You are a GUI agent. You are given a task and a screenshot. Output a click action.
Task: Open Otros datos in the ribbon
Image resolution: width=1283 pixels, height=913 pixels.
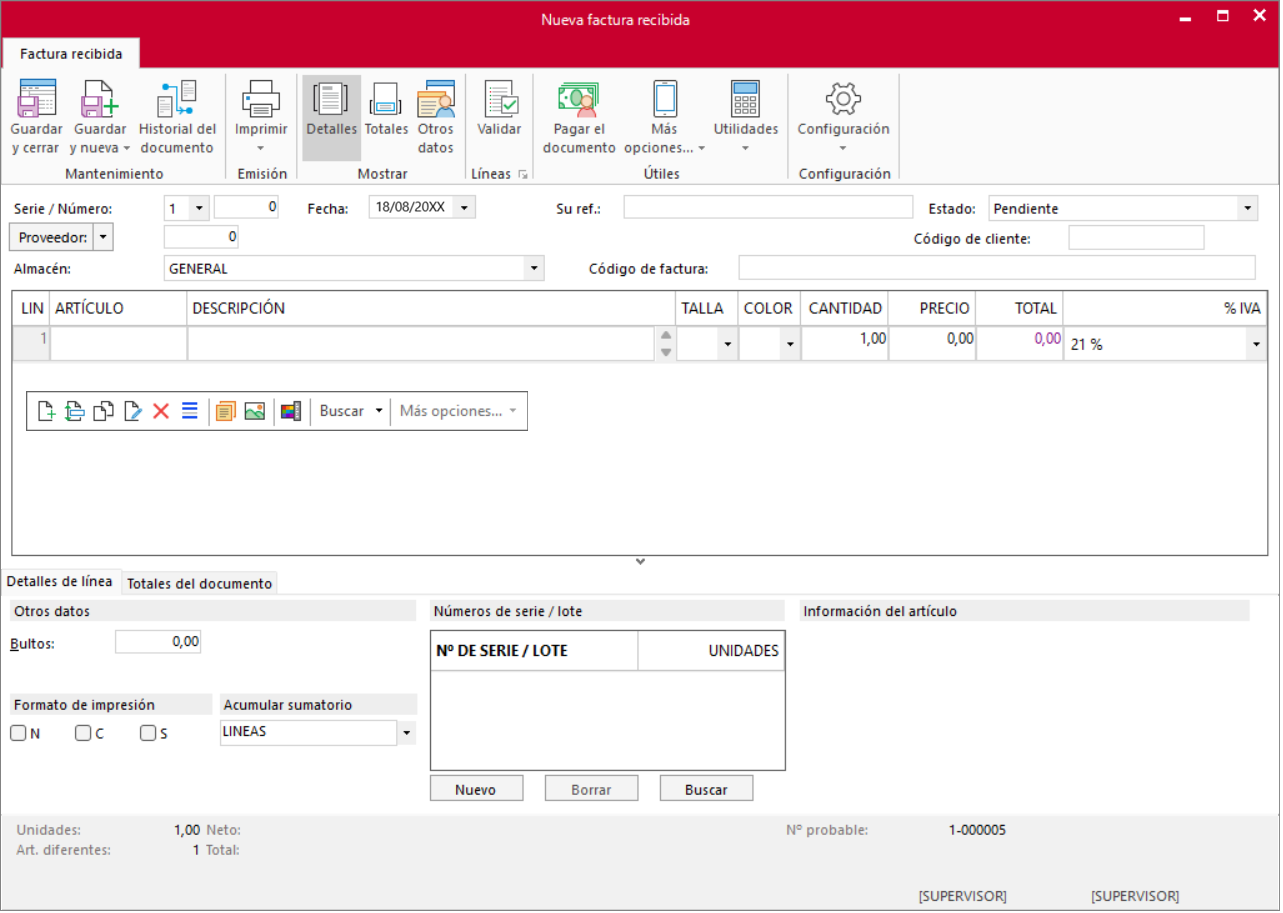[436, 118]
